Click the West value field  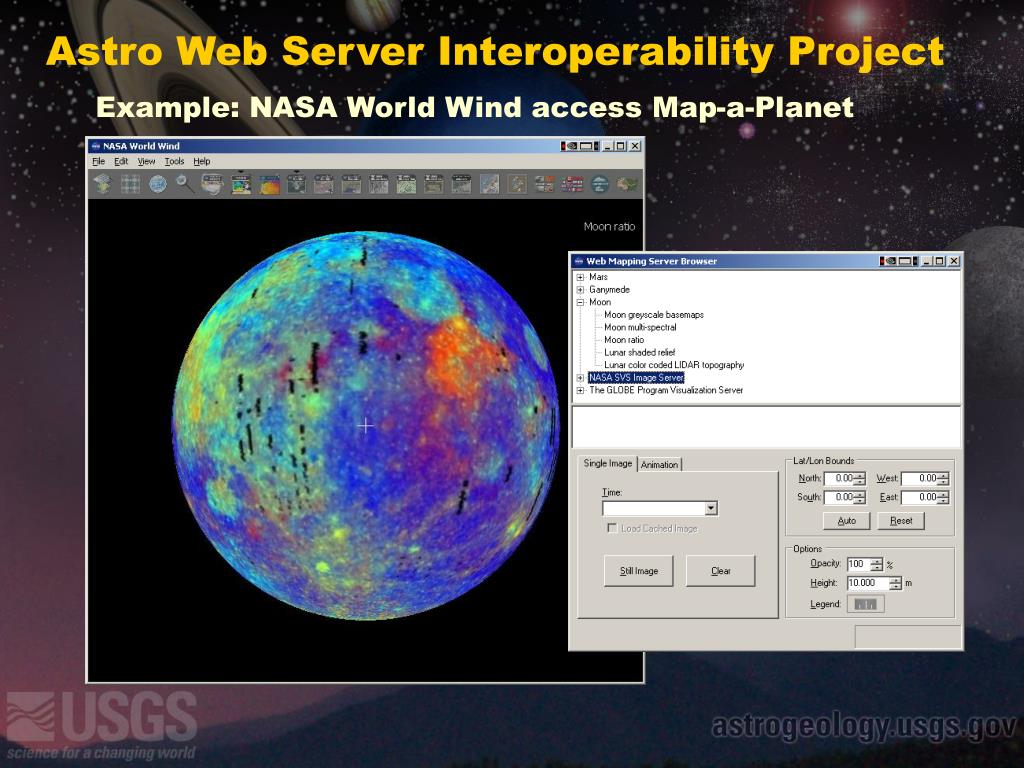[920, 479]
